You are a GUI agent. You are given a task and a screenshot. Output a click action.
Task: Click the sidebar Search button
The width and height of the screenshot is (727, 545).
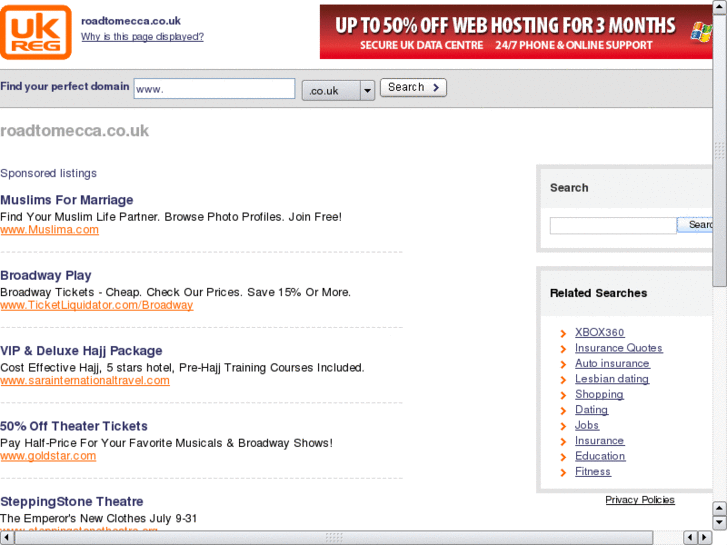[695, 225]
